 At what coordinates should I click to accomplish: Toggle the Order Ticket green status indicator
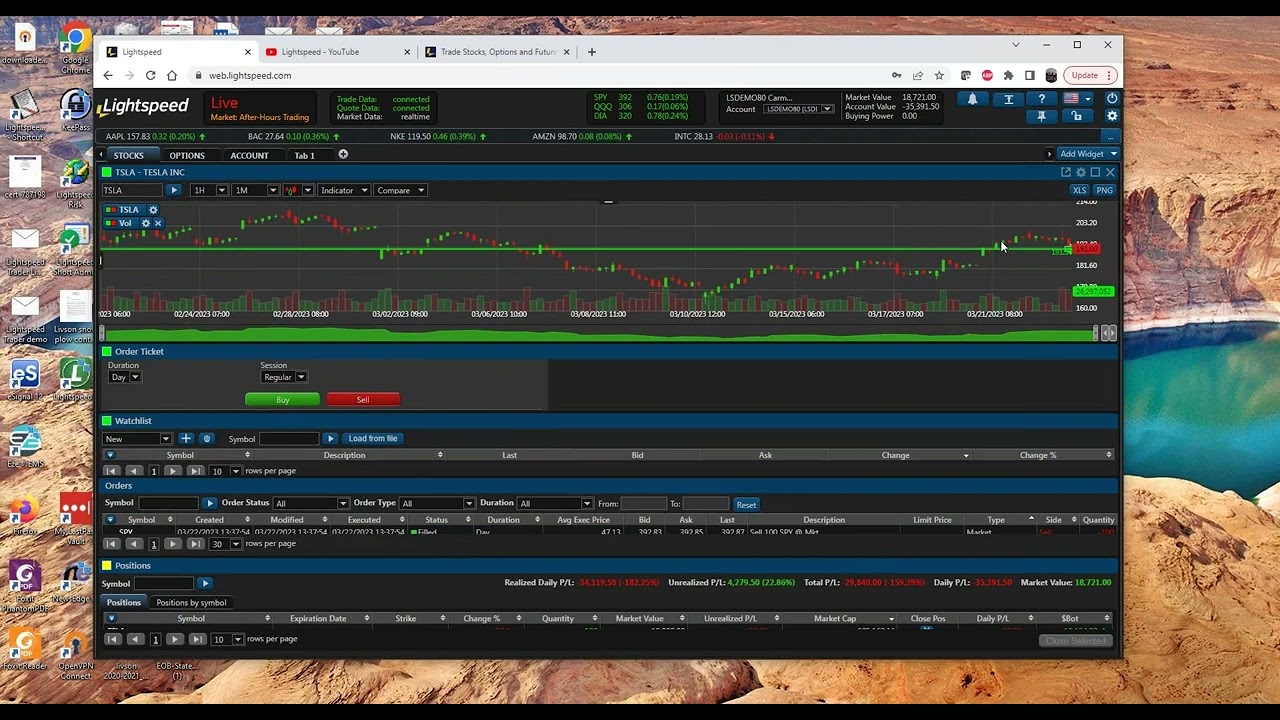106,352
